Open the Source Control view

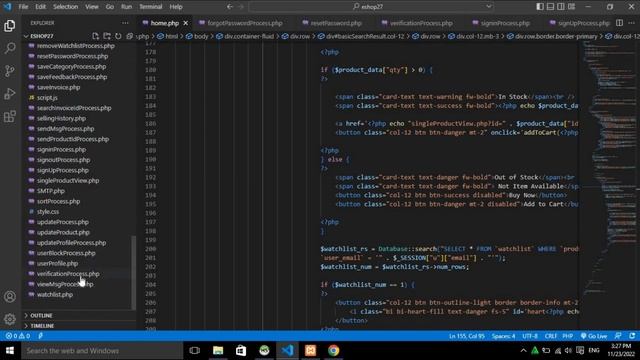click(10, 71)
